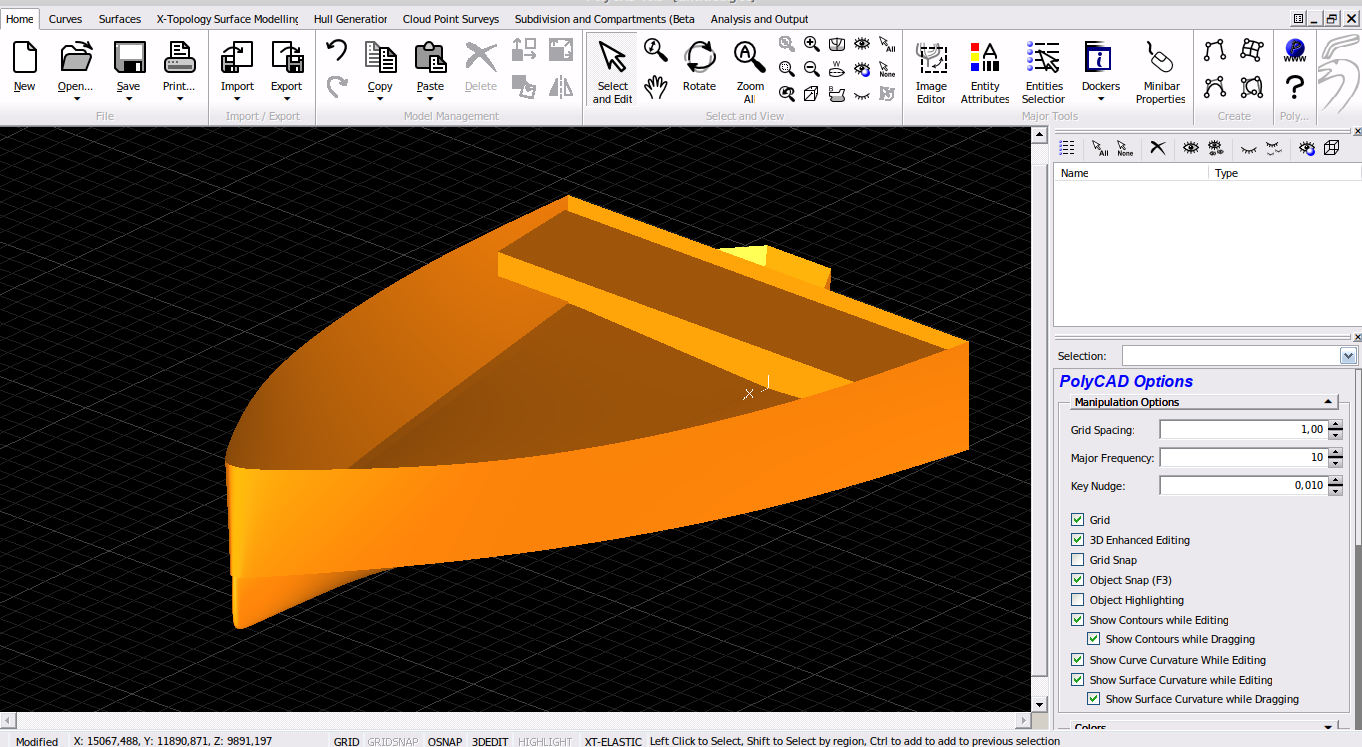Open the Entities Selector

[1043, 71]
